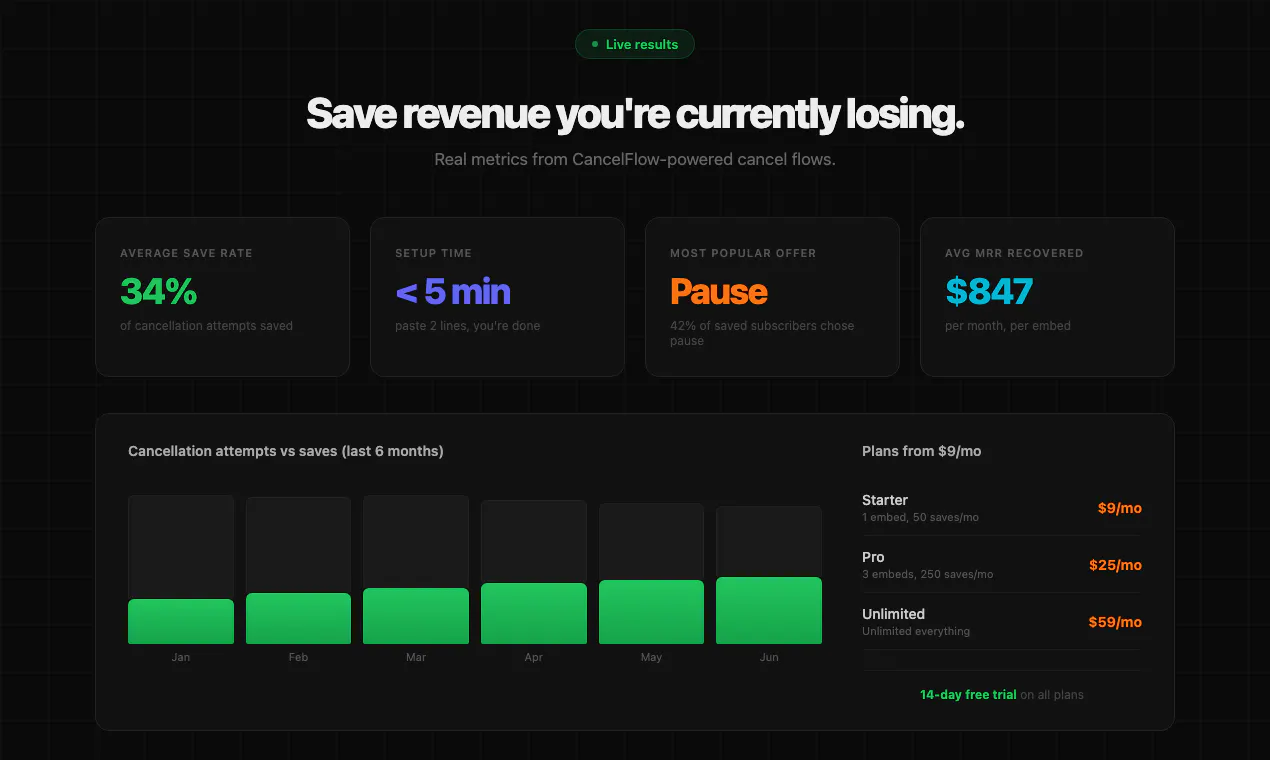
Task: Click the green Mar saves bar
Action: pyautogui.click(x=416, y=616)
